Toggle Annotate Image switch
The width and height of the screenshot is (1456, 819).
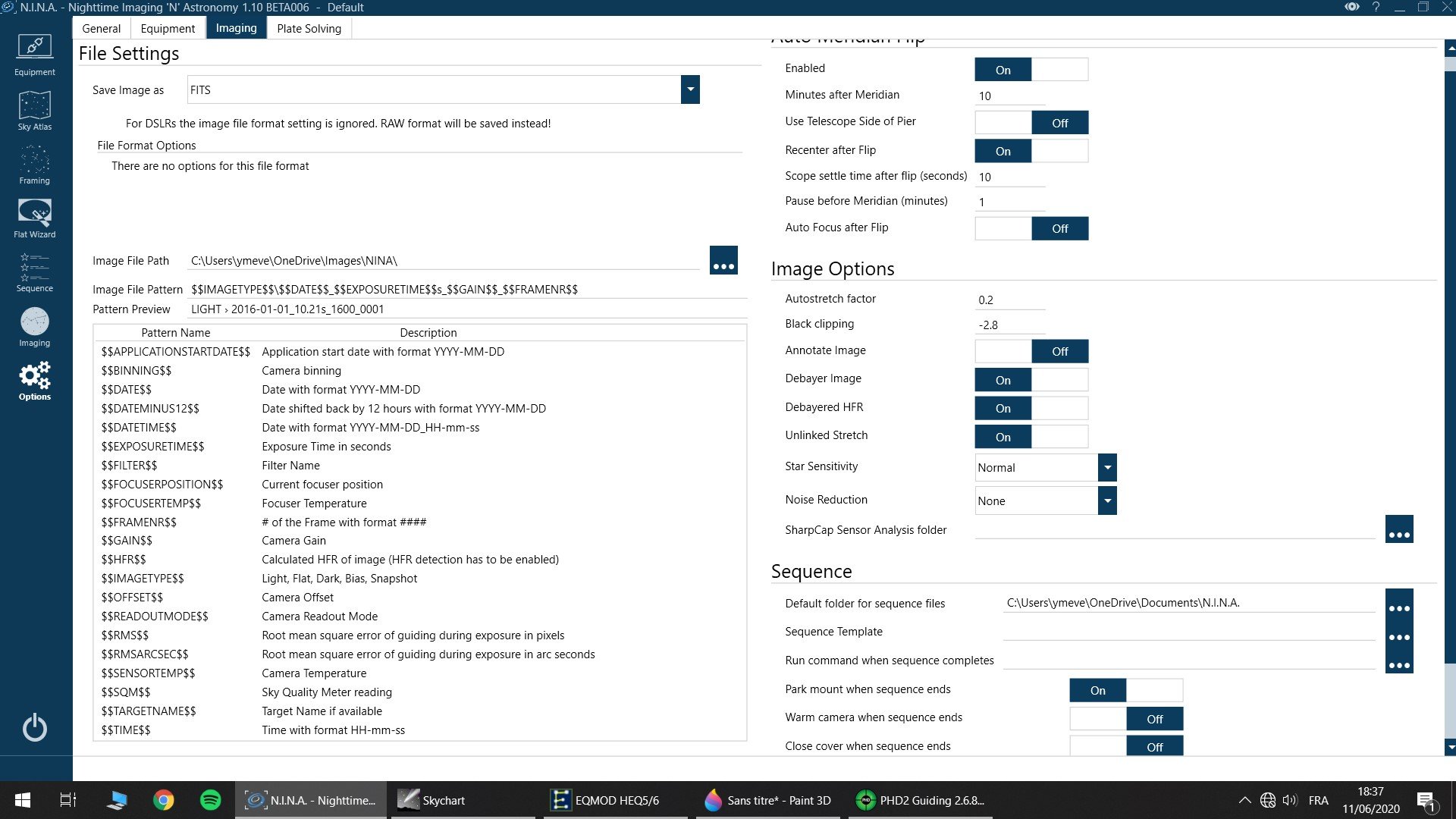[1031, 351]
